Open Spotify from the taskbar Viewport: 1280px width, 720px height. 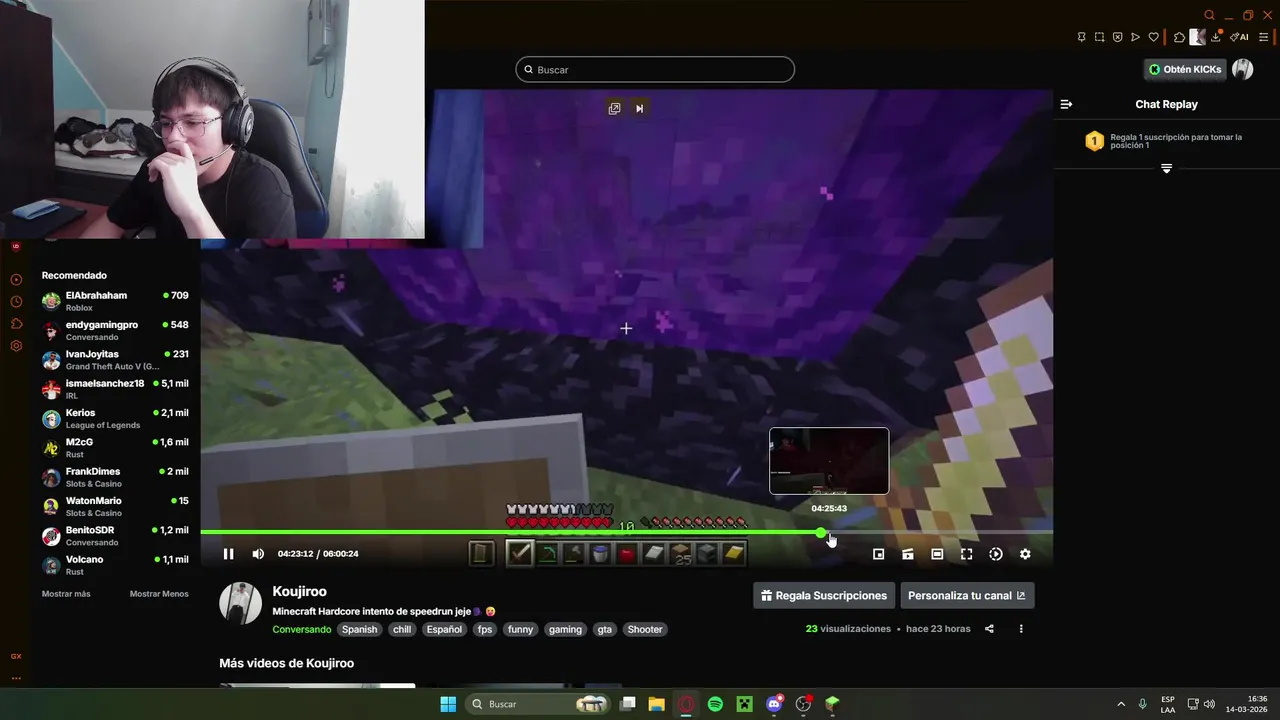tap(715, 704)
